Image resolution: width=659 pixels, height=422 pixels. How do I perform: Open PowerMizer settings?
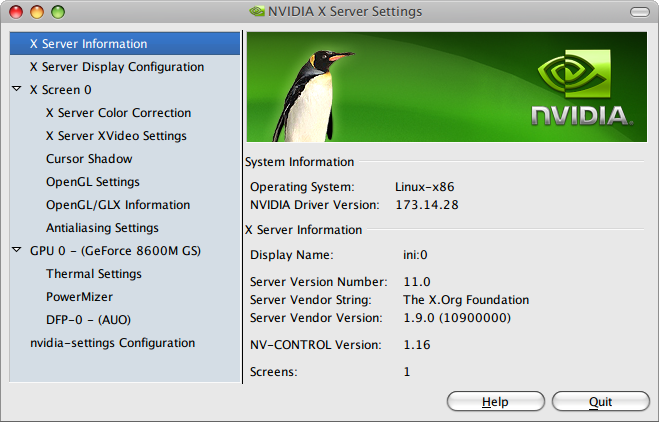click(x=79, y=297)
